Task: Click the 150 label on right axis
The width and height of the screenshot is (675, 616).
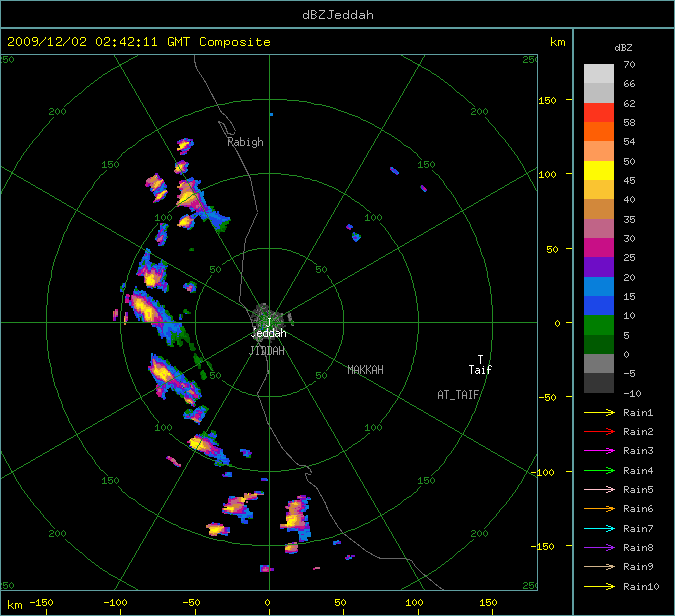Action: (547, 100)
